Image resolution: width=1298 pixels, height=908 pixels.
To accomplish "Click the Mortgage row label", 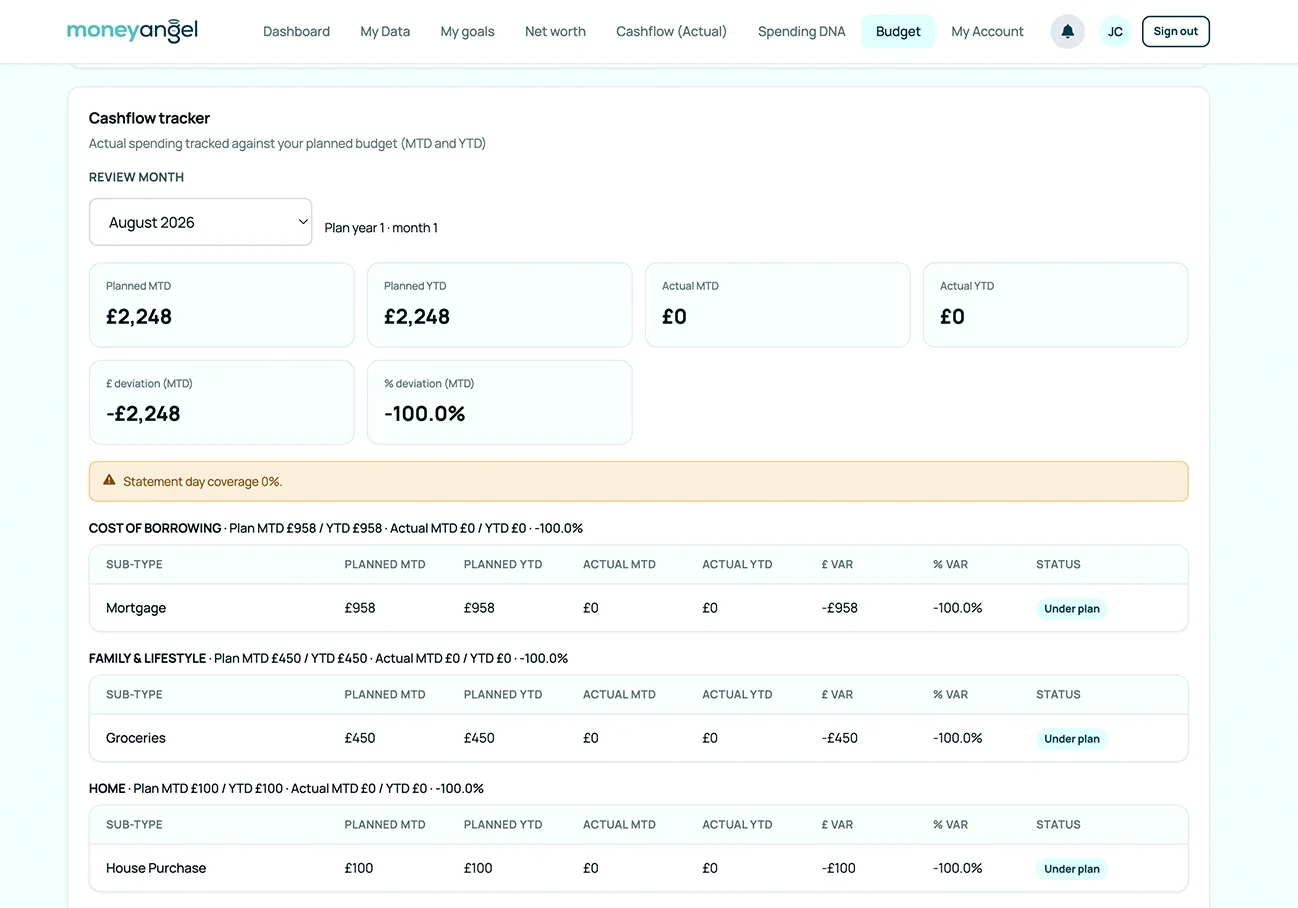I will pos(136,608).
